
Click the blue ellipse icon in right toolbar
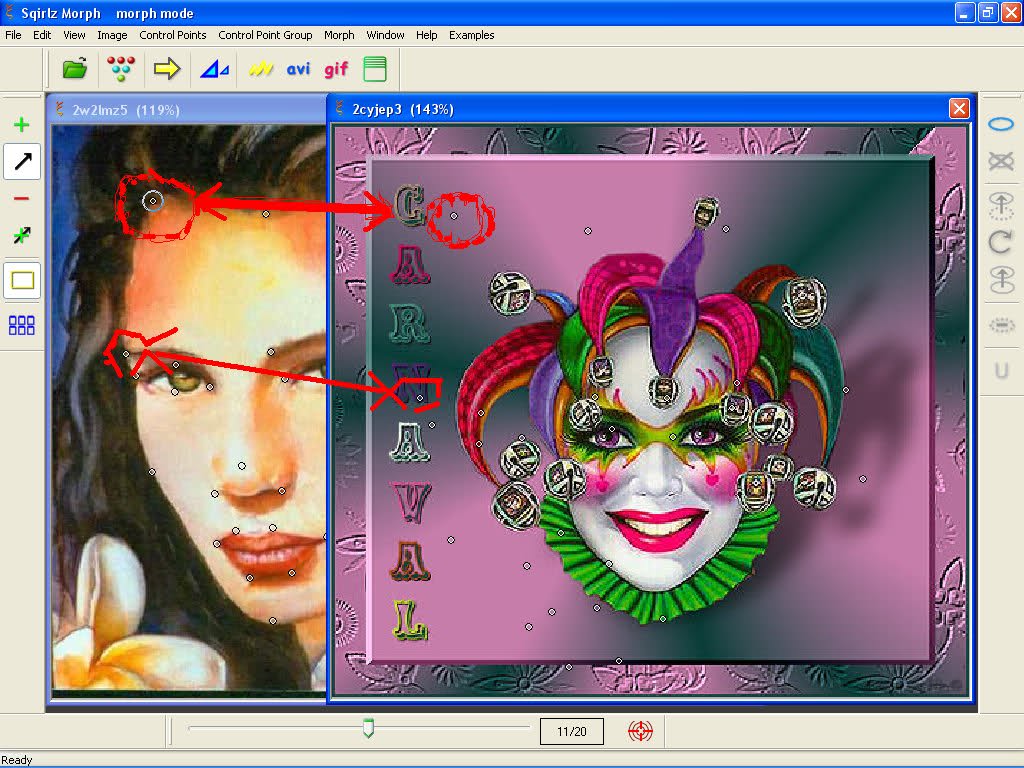pos(1000,124)
